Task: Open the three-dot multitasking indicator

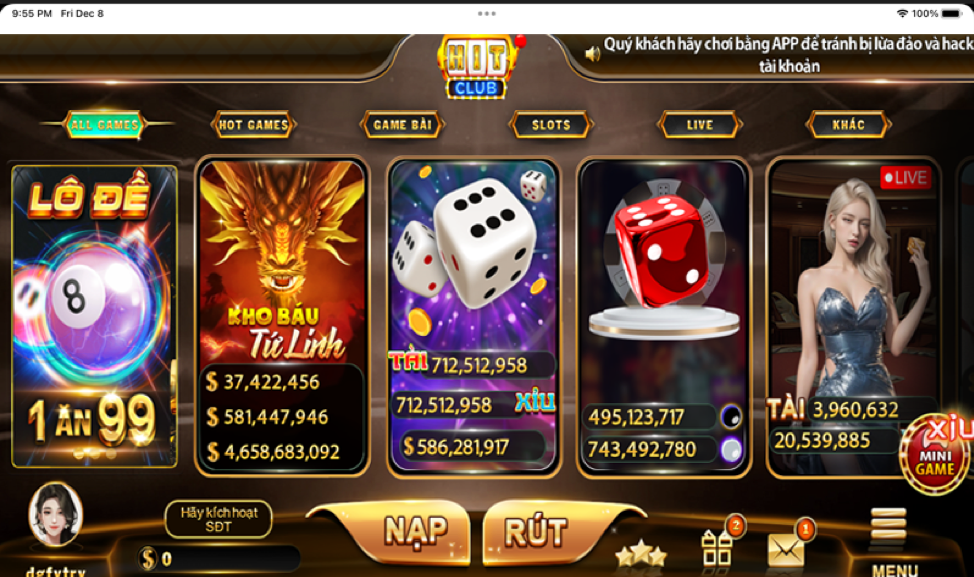Action: (x=486, y=13)
